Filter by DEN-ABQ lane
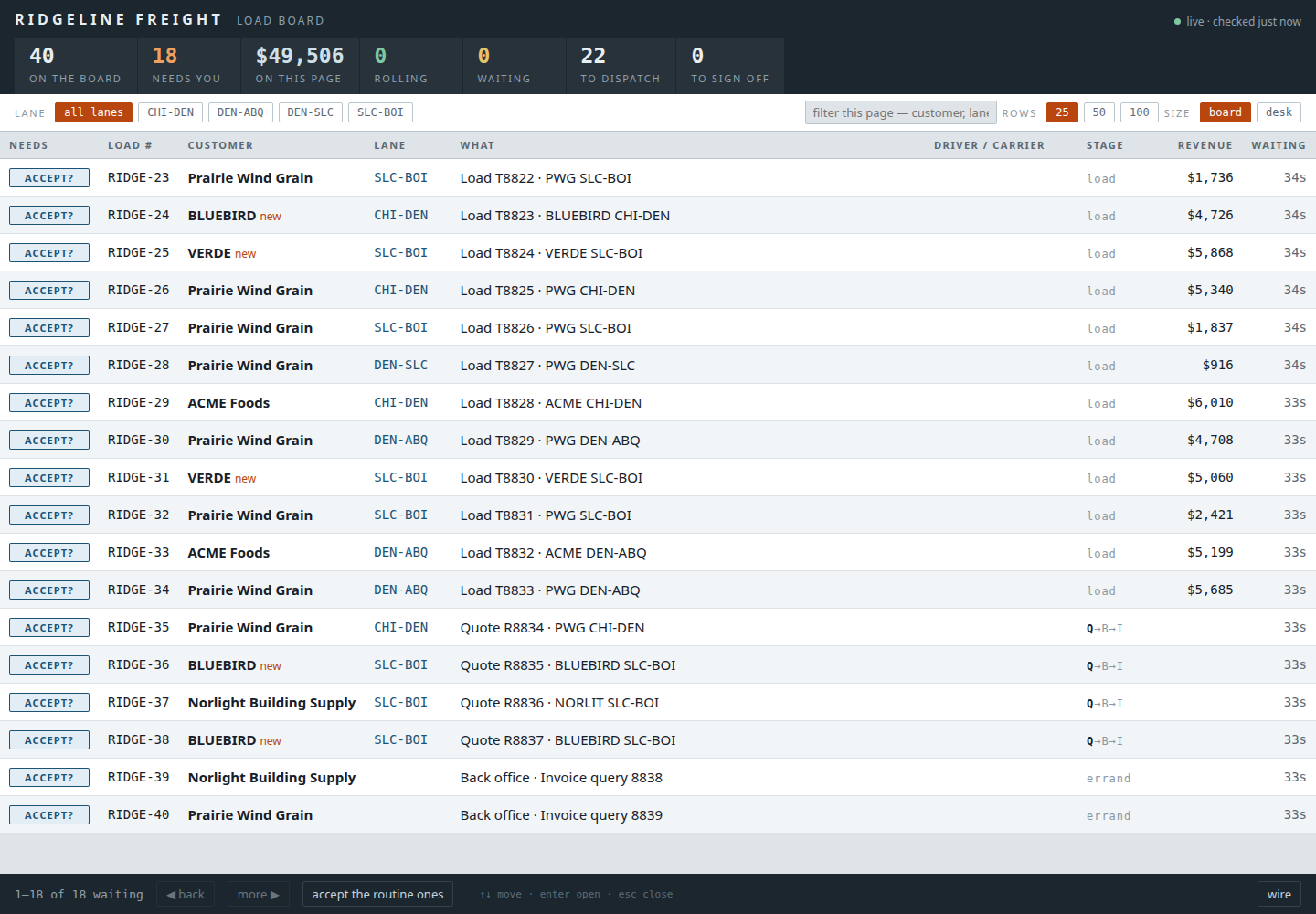 pyautogui.click(x=240, y=112)
